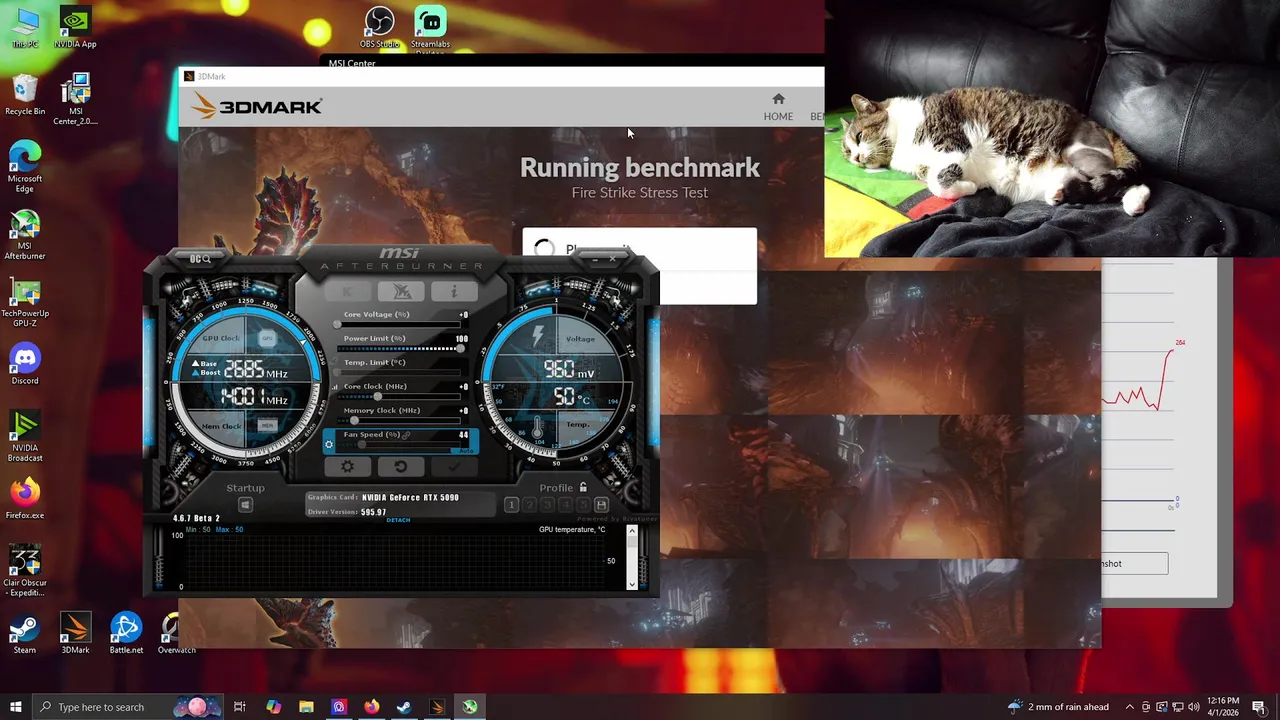The width and height of the screenshot is (1280, 720).
Task: Open the 3DMark desktop shortcut
Action: 75,634
